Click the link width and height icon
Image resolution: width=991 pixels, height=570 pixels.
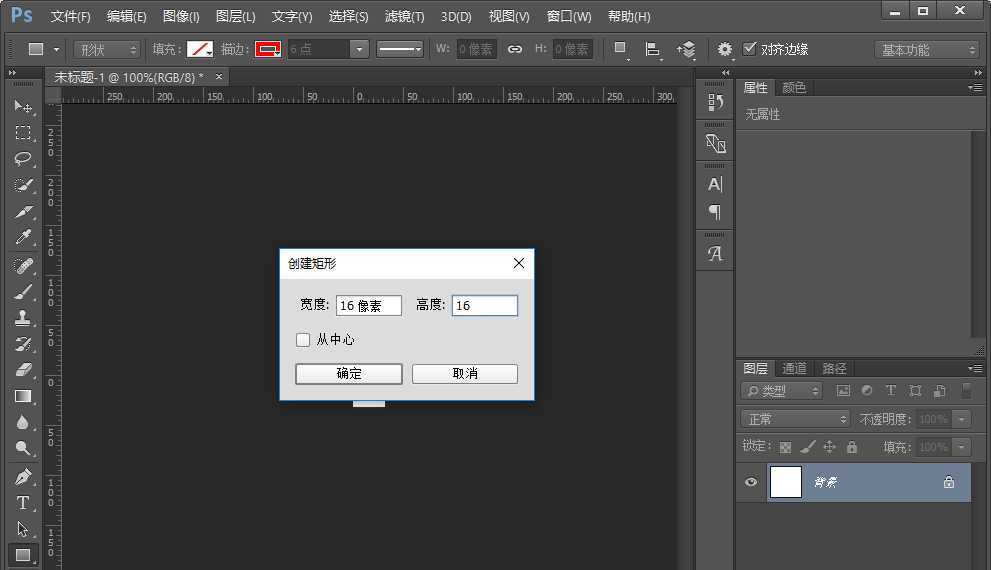click(x=515, y=49)
